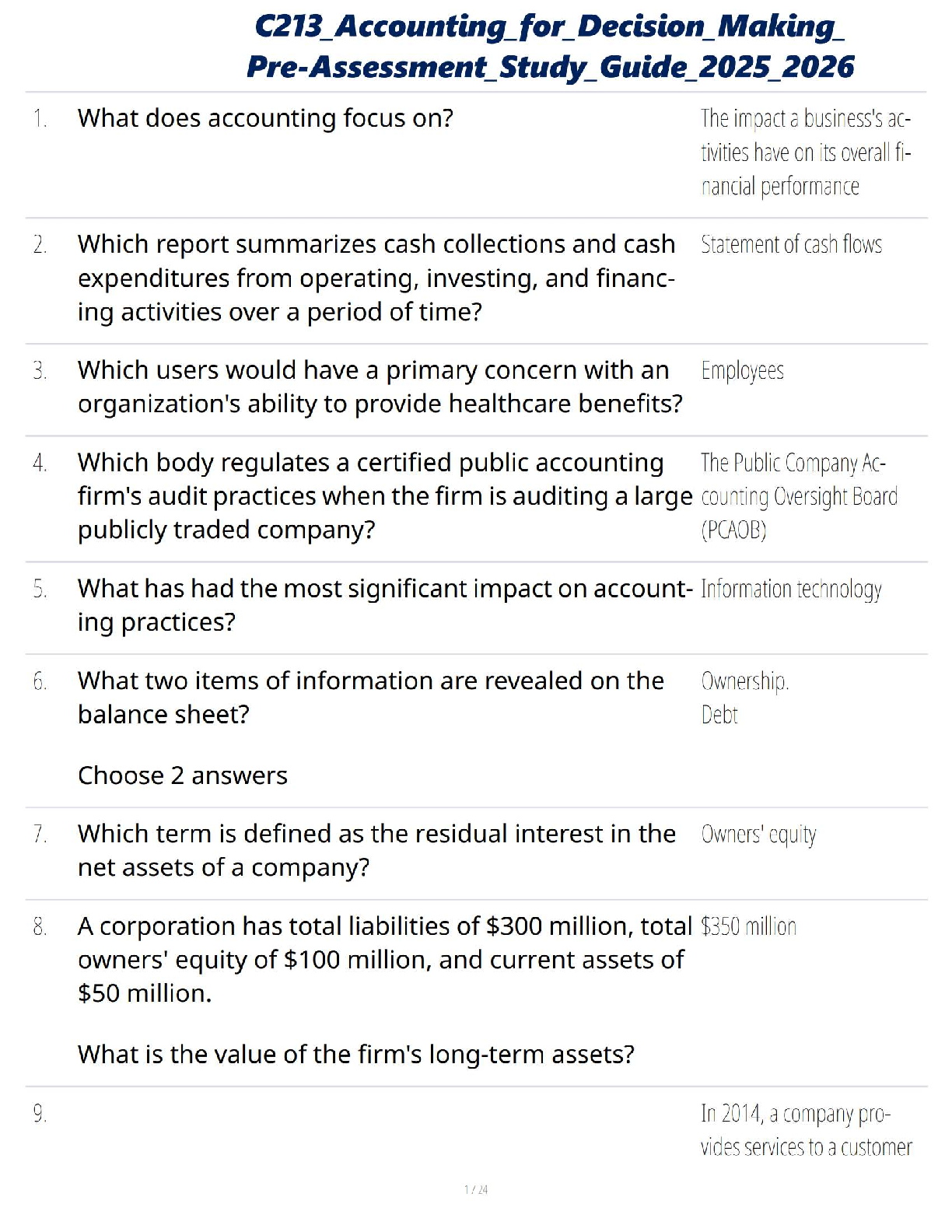This screenshot has height=1232, width=952.
Task: Select the "Owners' equity" answer
Action: [758, 835]
